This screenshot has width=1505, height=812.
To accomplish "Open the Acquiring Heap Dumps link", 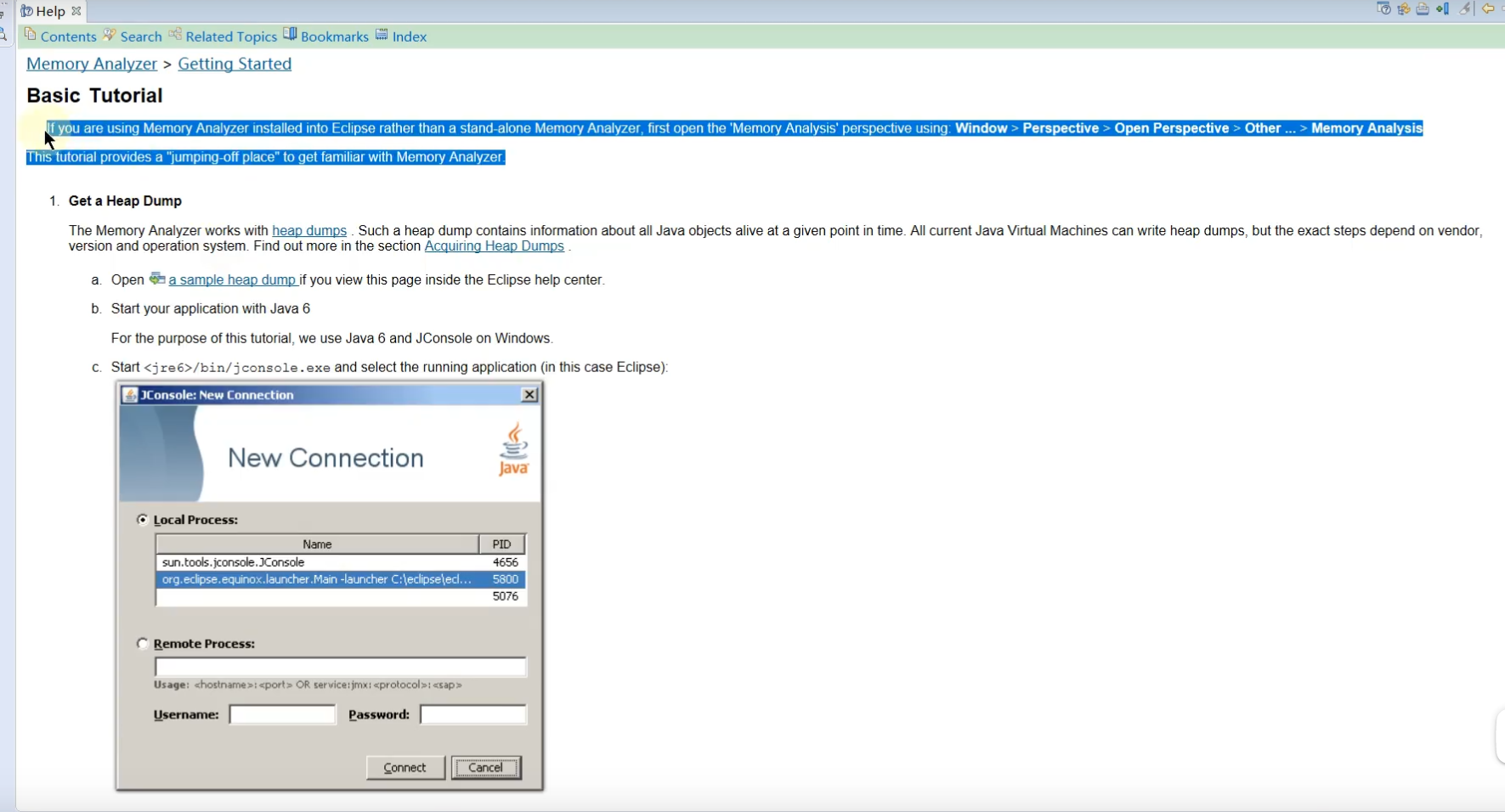I will tap(495, 245).
